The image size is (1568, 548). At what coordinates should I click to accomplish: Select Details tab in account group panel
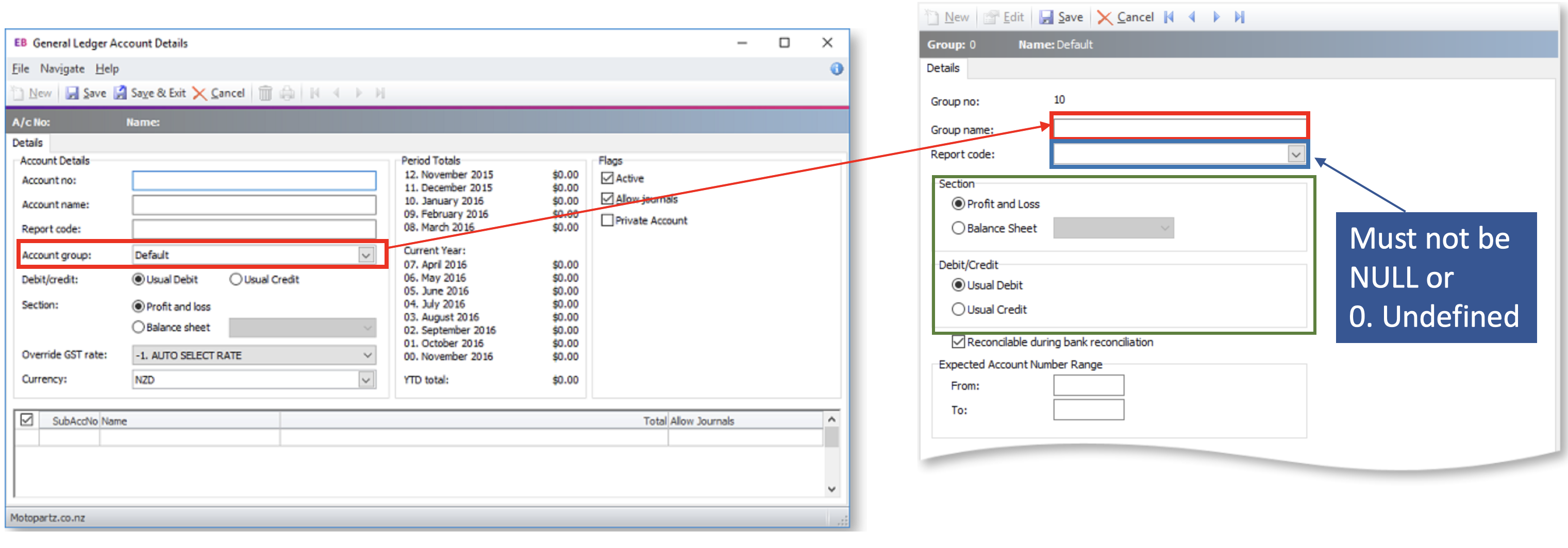pyautogui.click(x=943, y=68)
